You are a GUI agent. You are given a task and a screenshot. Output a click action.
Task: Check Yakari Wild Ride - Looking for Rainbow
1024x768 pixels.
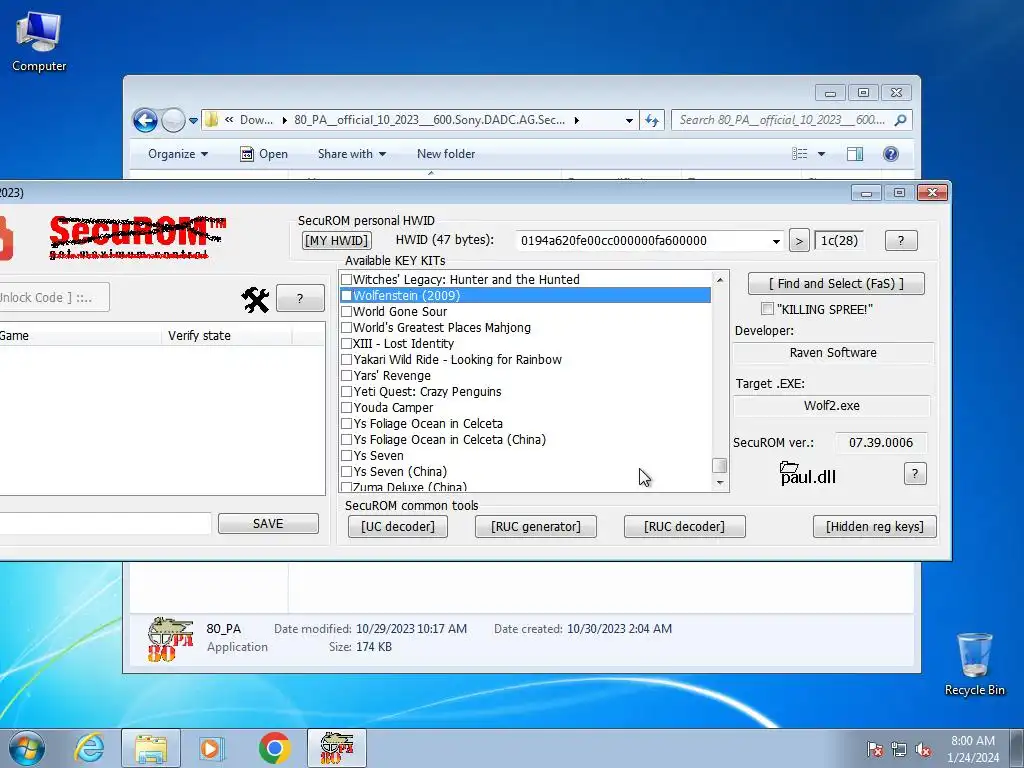[347, 360]
